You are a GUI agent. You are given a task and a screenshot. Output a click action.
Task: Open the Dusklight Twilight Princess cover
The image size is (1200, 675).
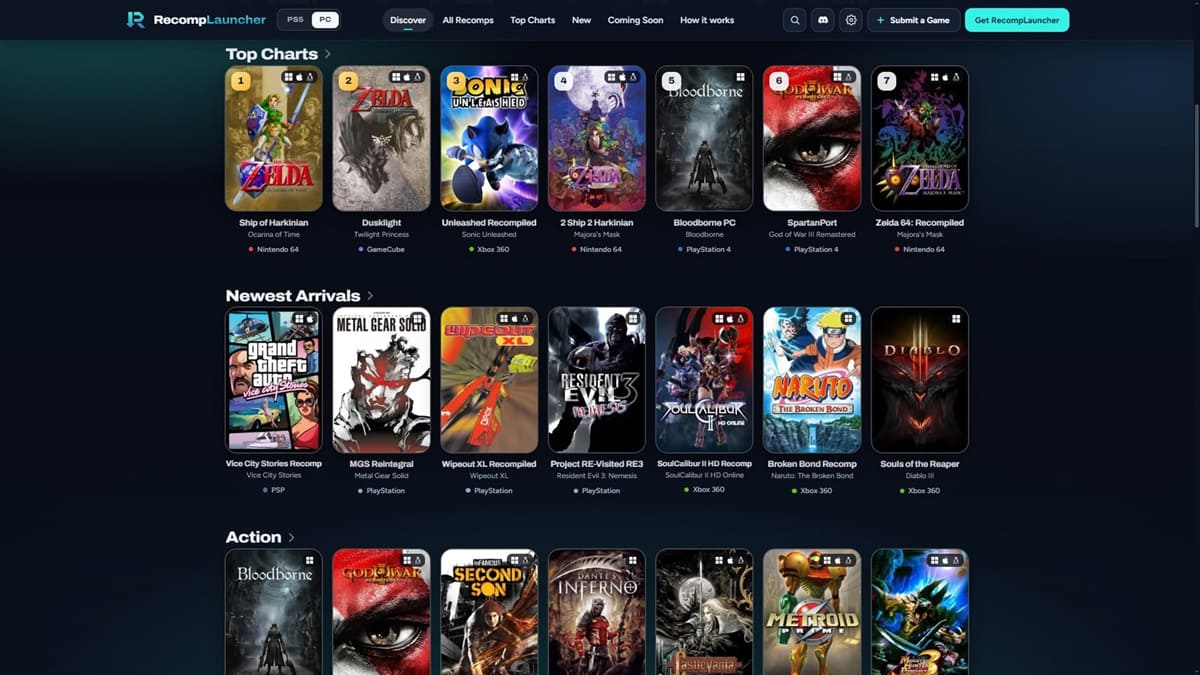point(381,139)
